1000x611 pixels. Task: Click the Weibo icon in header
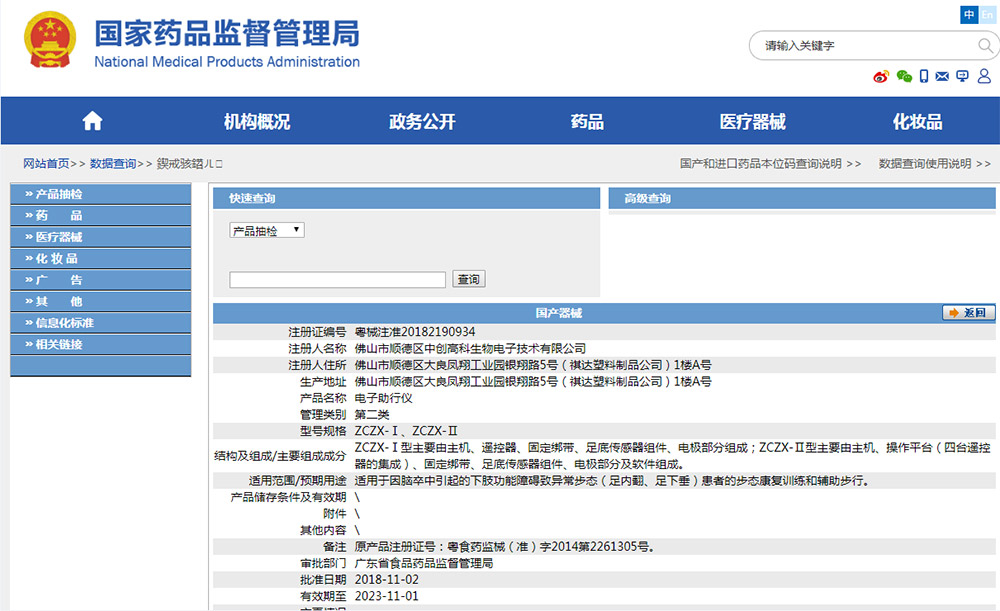click(x=881, y=77)
